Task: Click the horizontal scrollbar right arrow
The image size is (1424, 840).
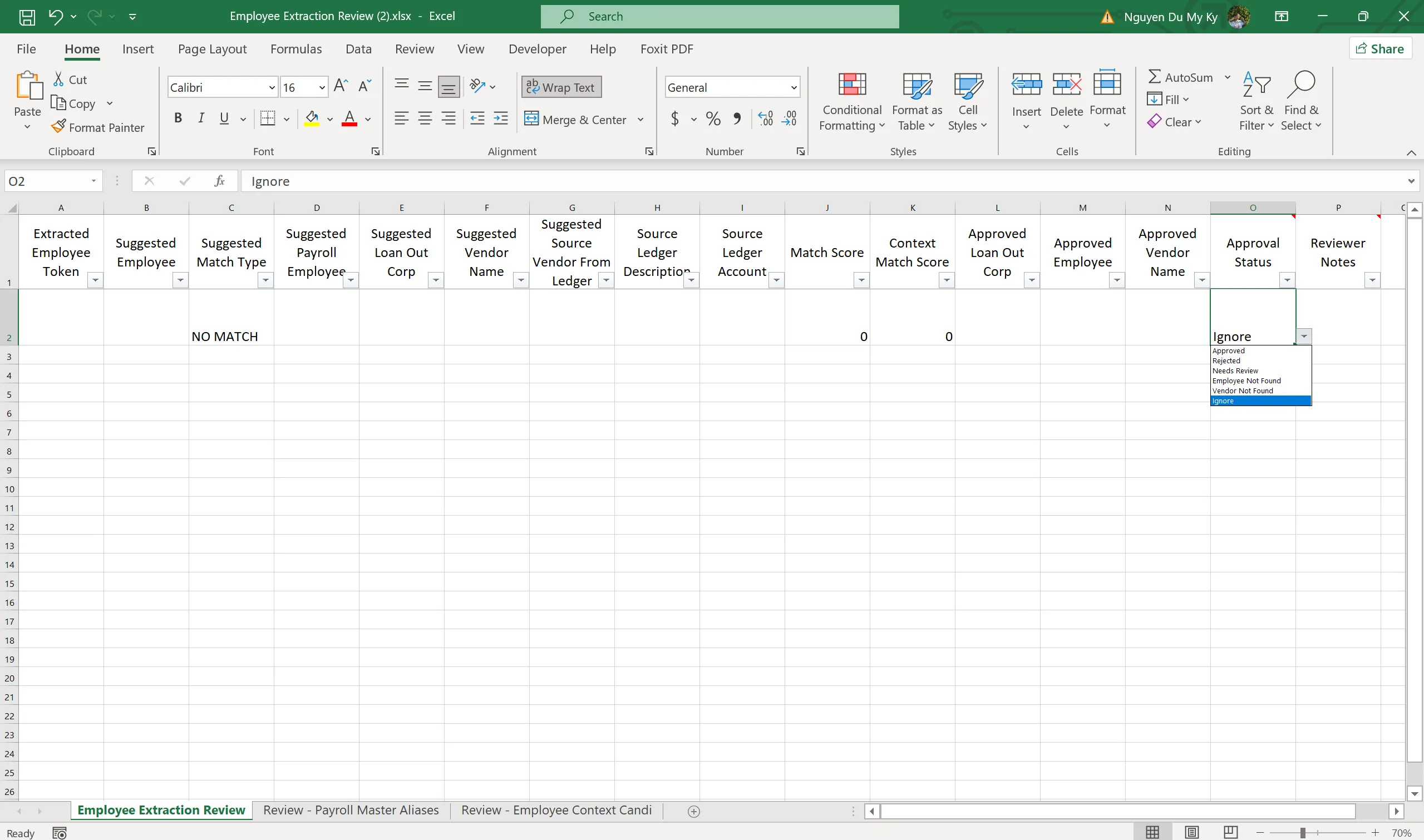Action: coord(1396,812)
